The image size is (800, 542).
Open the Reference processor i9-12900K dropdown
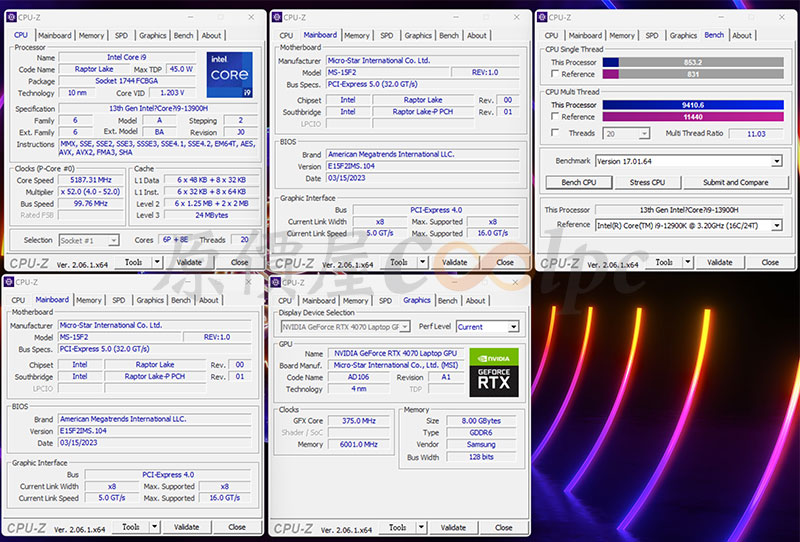coord(777,225)
